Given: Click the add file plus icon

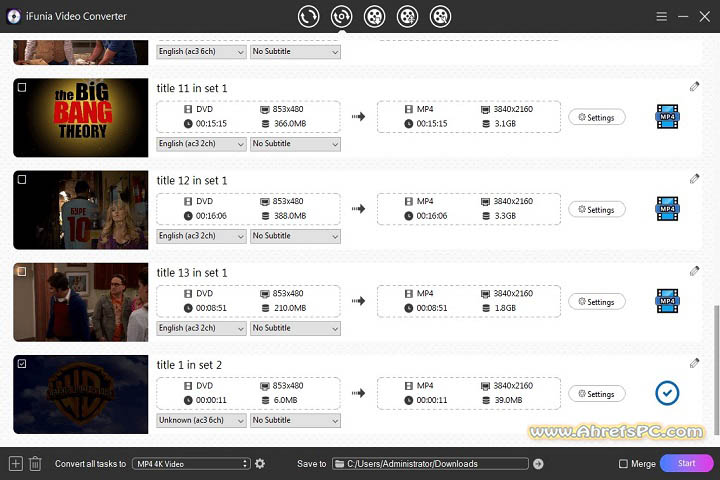Looking at the screenshot, I should click(15, 463).
